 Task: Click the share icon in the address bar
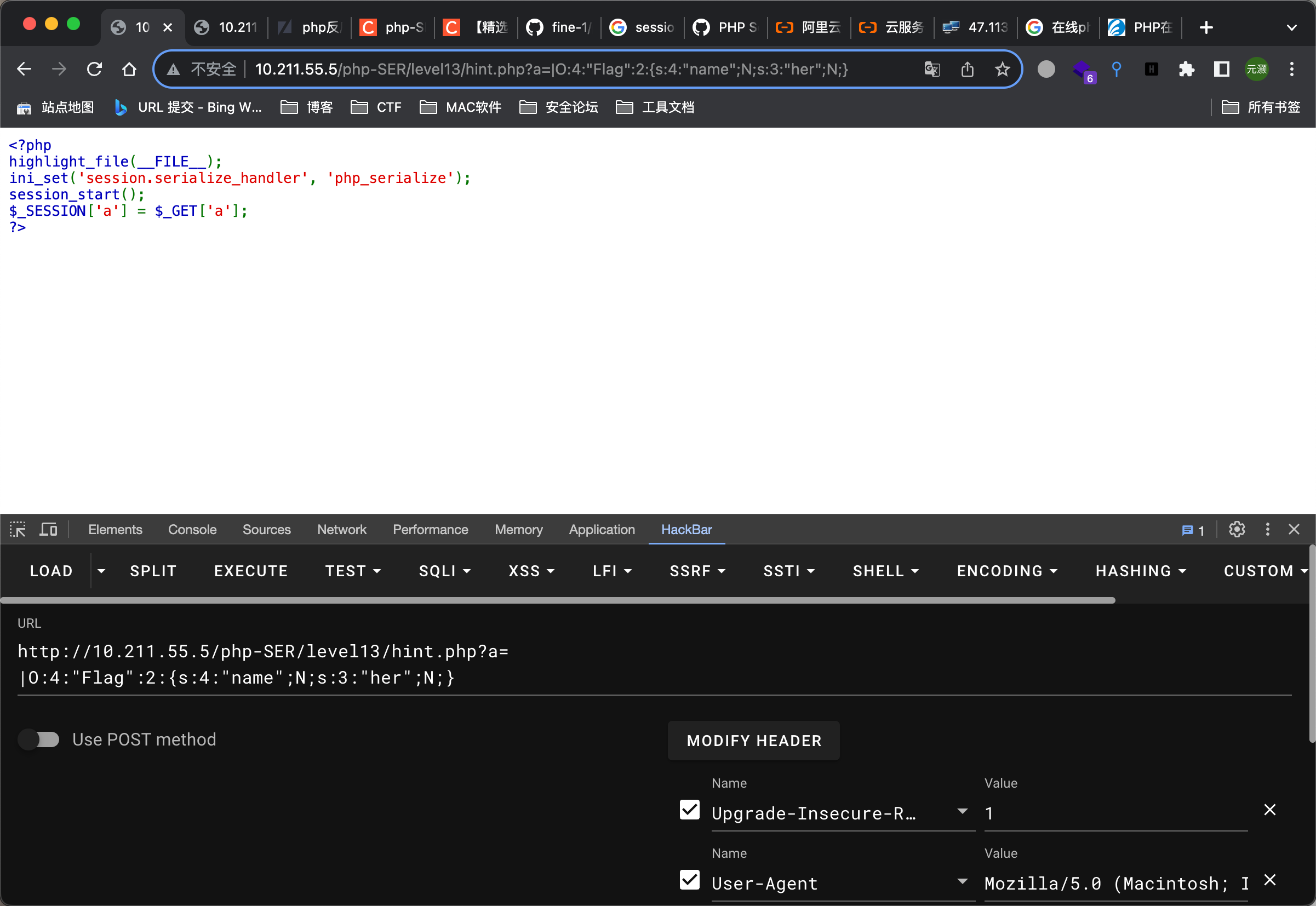pos(968,69)
